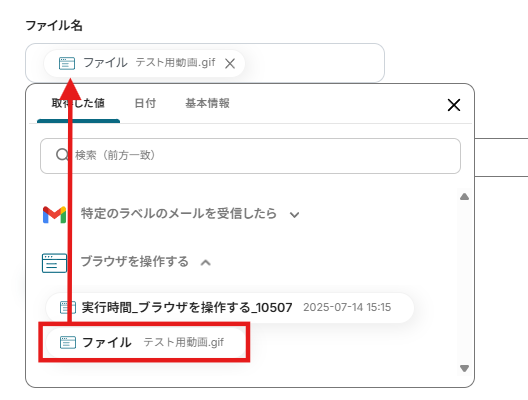Remove the ファイル chip with X icon
The image size is (528, 400).
(230, 63)
